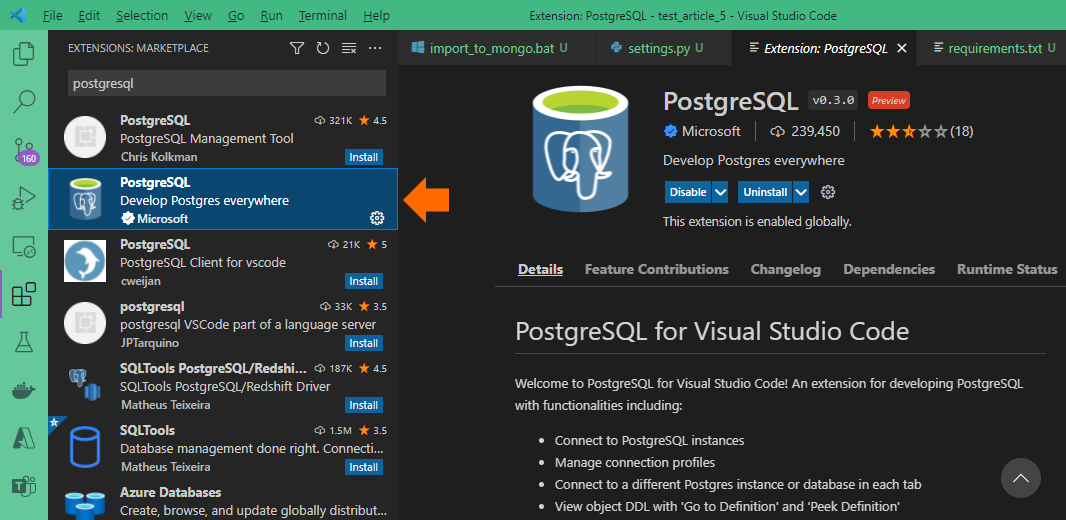Screen dimensions: 1066x520
Task: Select the Feature Contributions tab
Action: point(657,269)
